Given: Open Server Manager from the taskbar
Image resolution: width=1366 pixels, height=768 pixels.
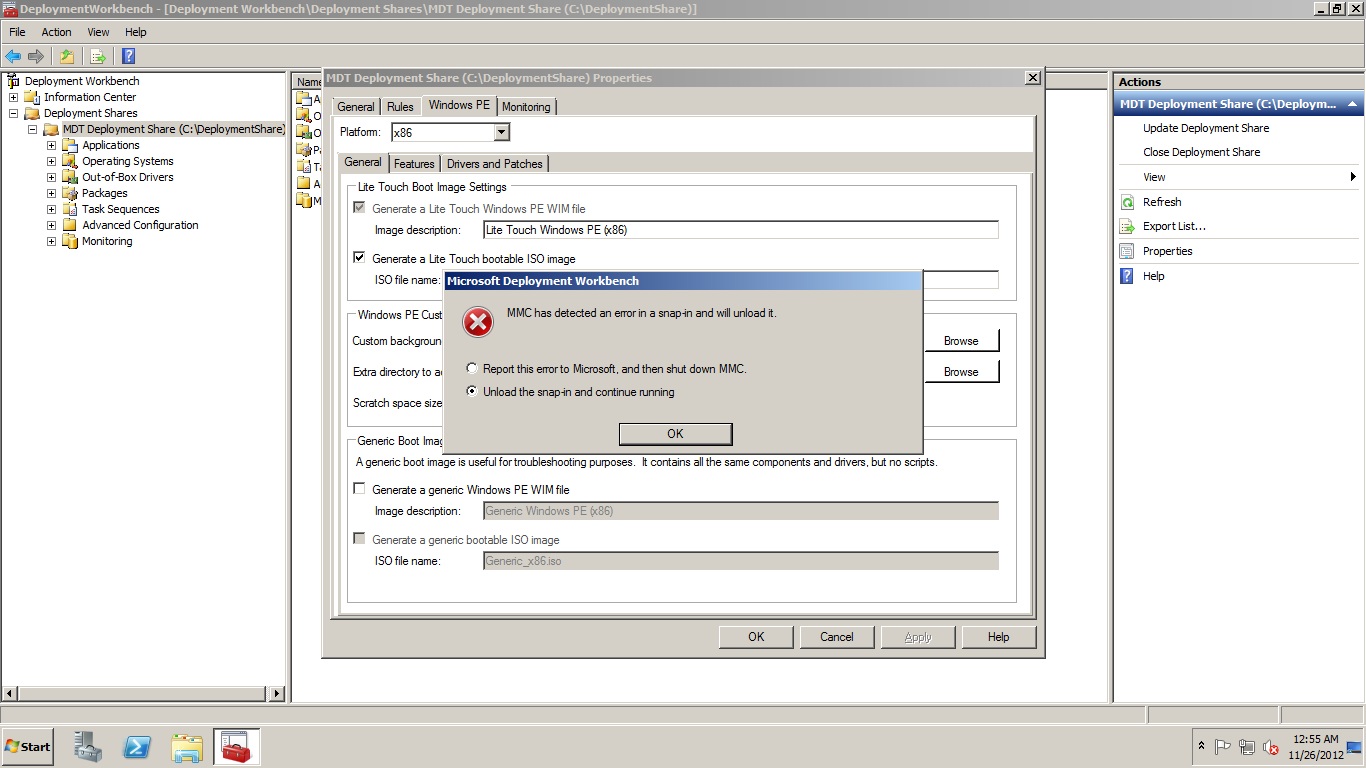Looking at the screenshot, I should click(88, 747).
